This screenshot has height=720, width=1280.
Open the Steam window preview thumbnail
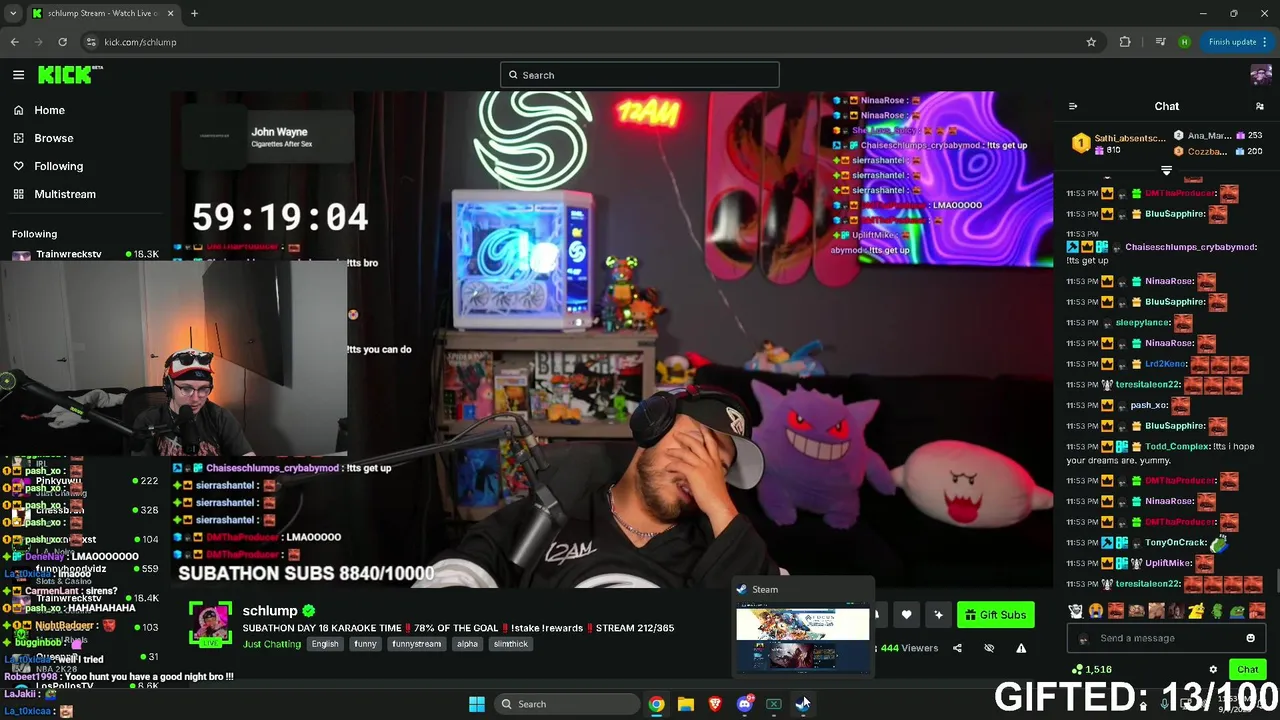[x=803, y=639]
